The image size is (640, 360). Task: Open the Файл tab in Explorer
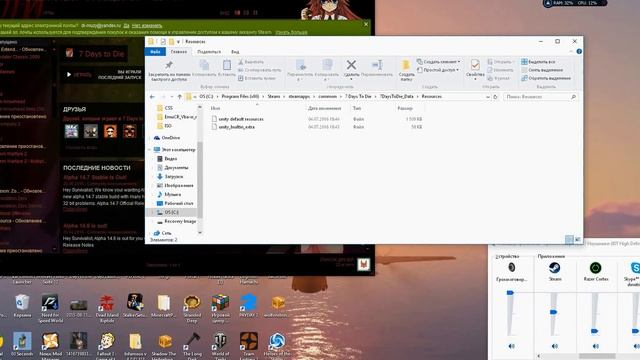pyautogui.click(x=155, y=52)
